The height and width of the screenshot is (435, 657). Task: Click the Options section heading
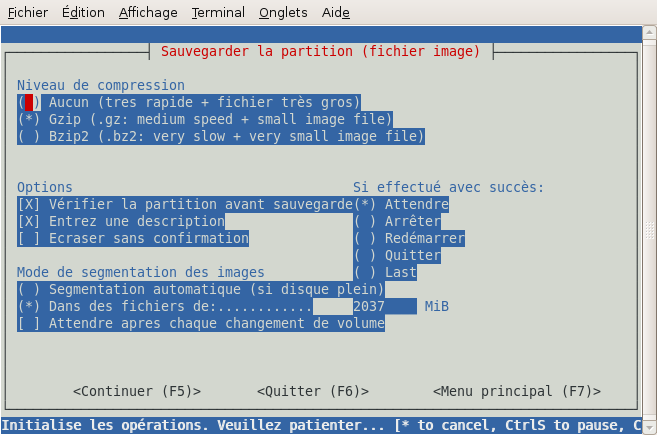coord(45,187)
